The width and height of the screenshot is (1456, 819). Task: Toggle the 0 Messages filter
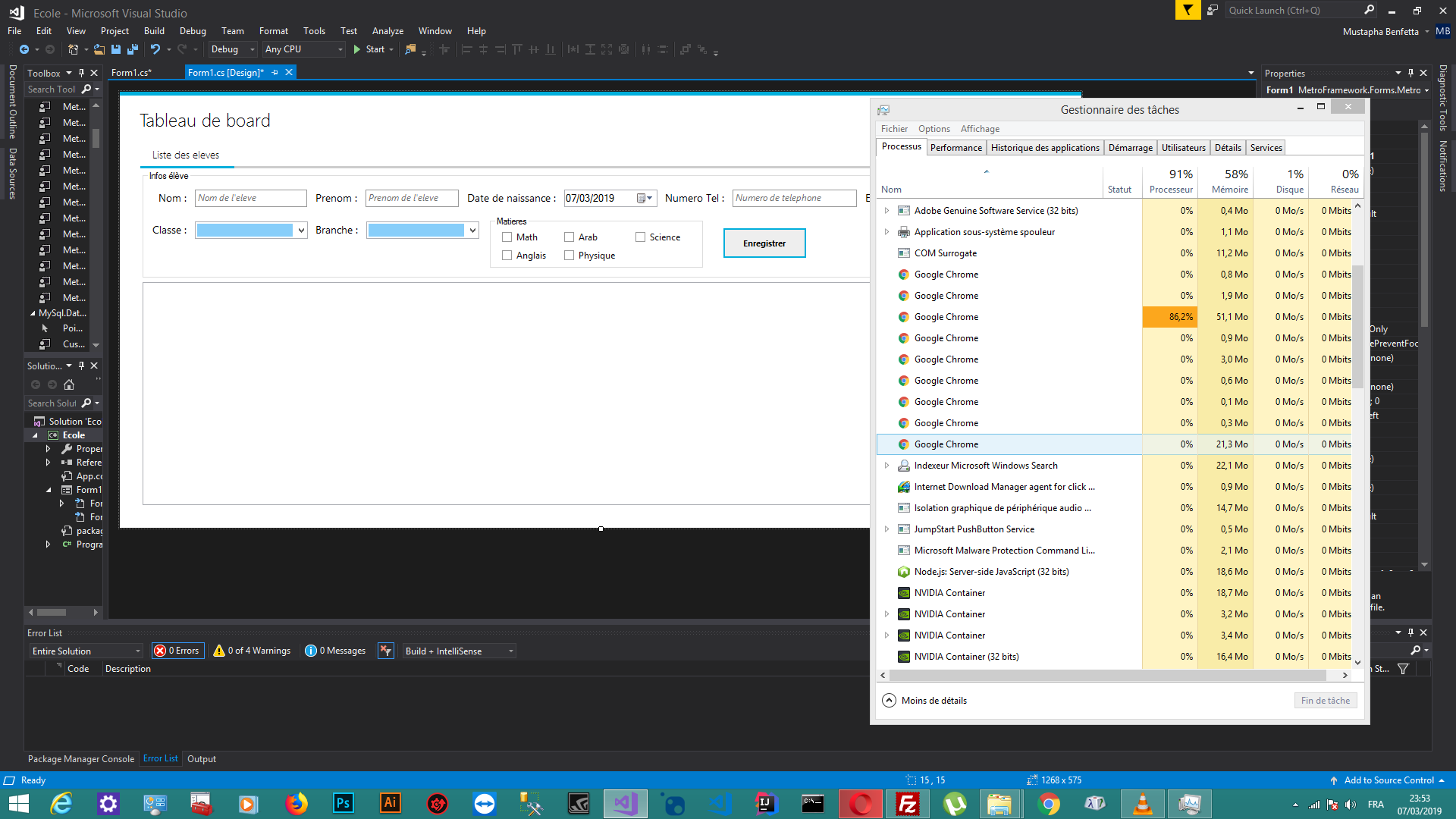[335, 651]
